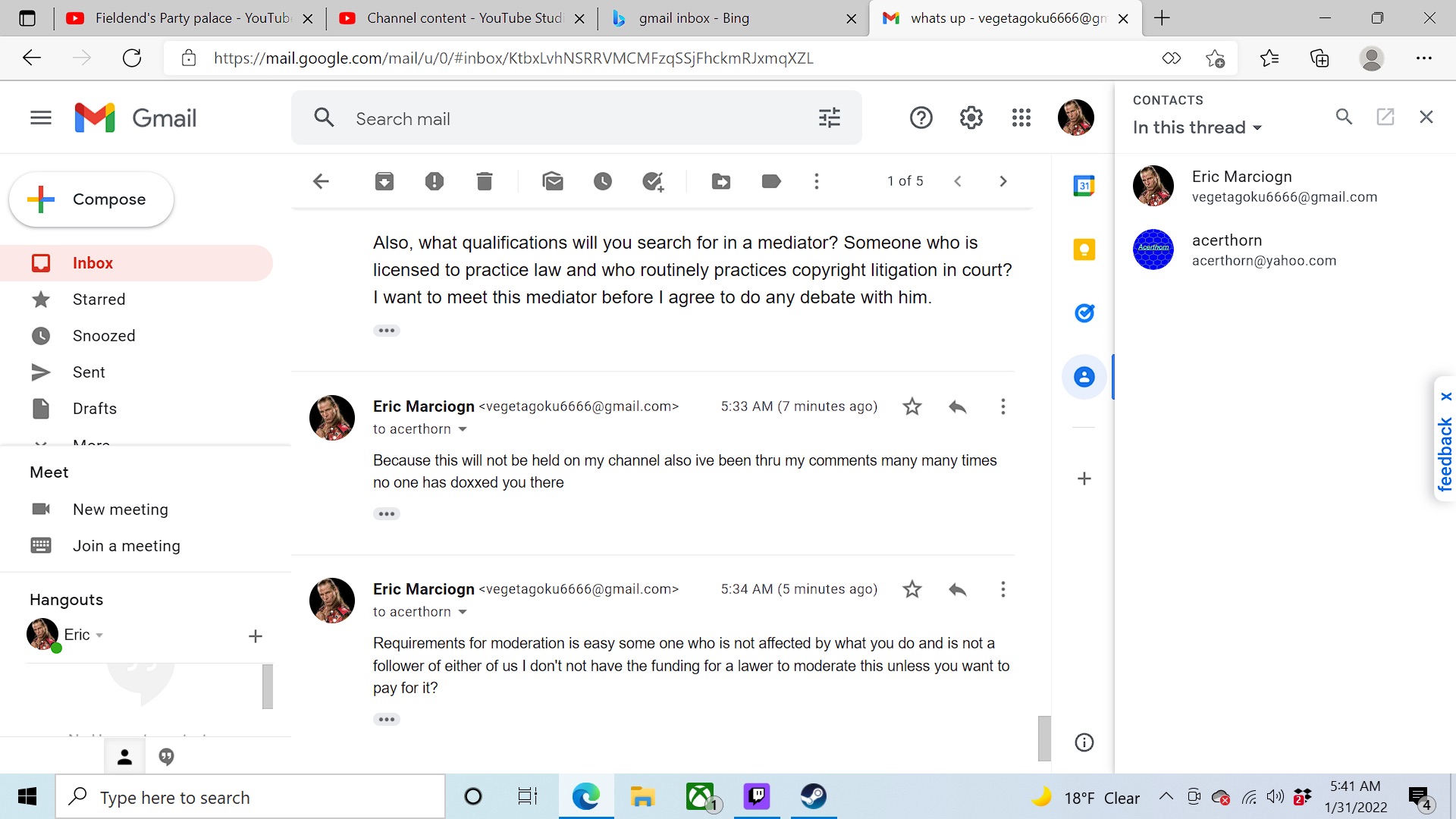Open the Inbox folder
1456x819 pixels.
(x=136, y=263)
